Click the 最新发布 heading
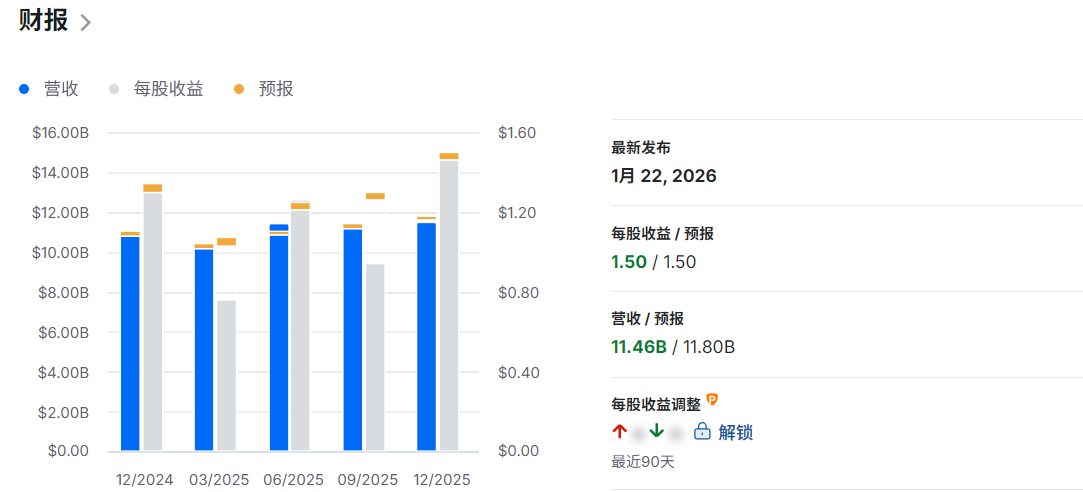This screenshot has height=492, width=1083. point(641,148)
